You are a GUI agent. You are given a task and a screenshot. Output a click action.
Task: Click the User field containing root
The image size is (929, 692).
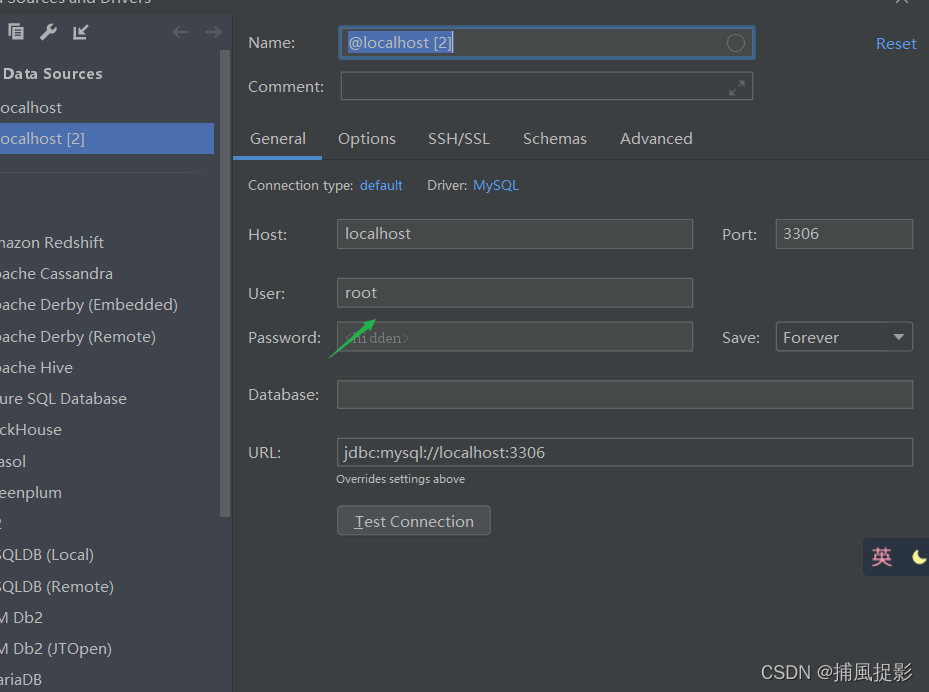click(515, 293)
